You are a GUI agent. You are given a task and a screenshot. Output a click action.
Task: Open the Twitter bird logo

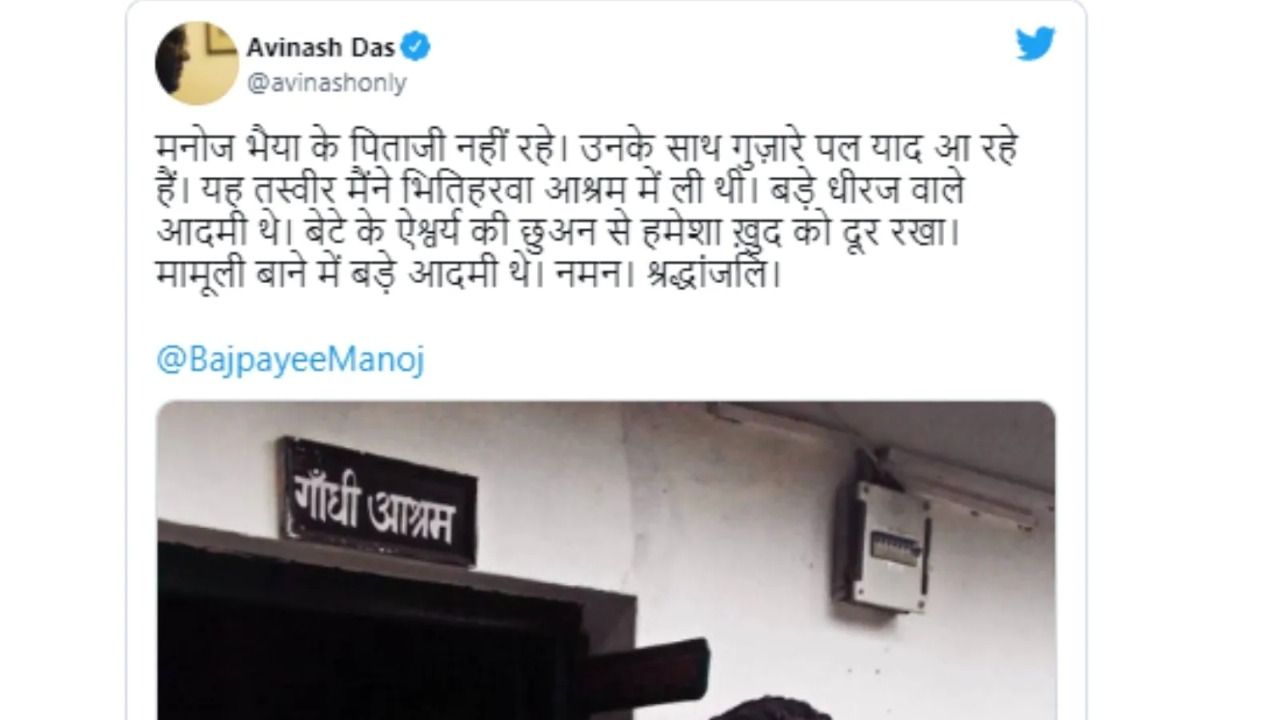(1035, 45)
